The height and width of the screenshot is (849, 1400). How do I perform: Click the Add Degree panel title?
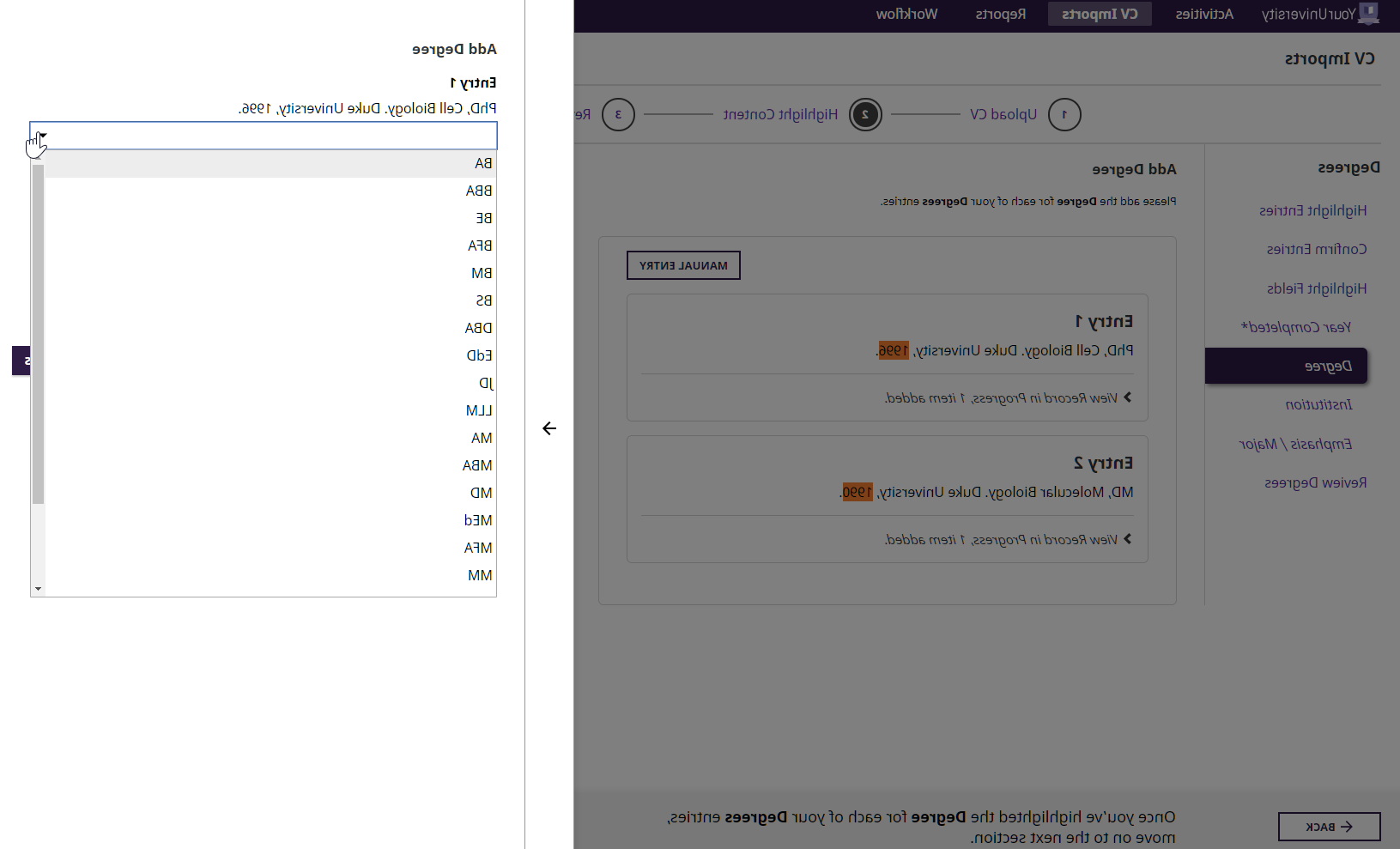click(454, 49)
